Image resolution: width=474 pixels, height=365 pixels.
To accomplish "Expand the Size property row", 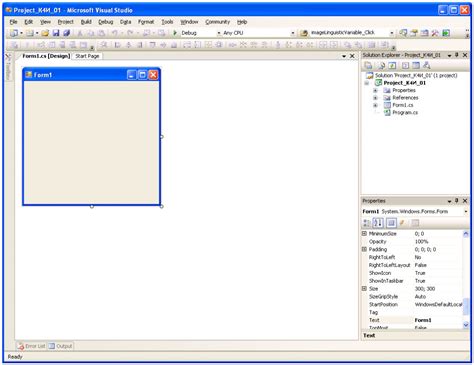I will point(364,289).
